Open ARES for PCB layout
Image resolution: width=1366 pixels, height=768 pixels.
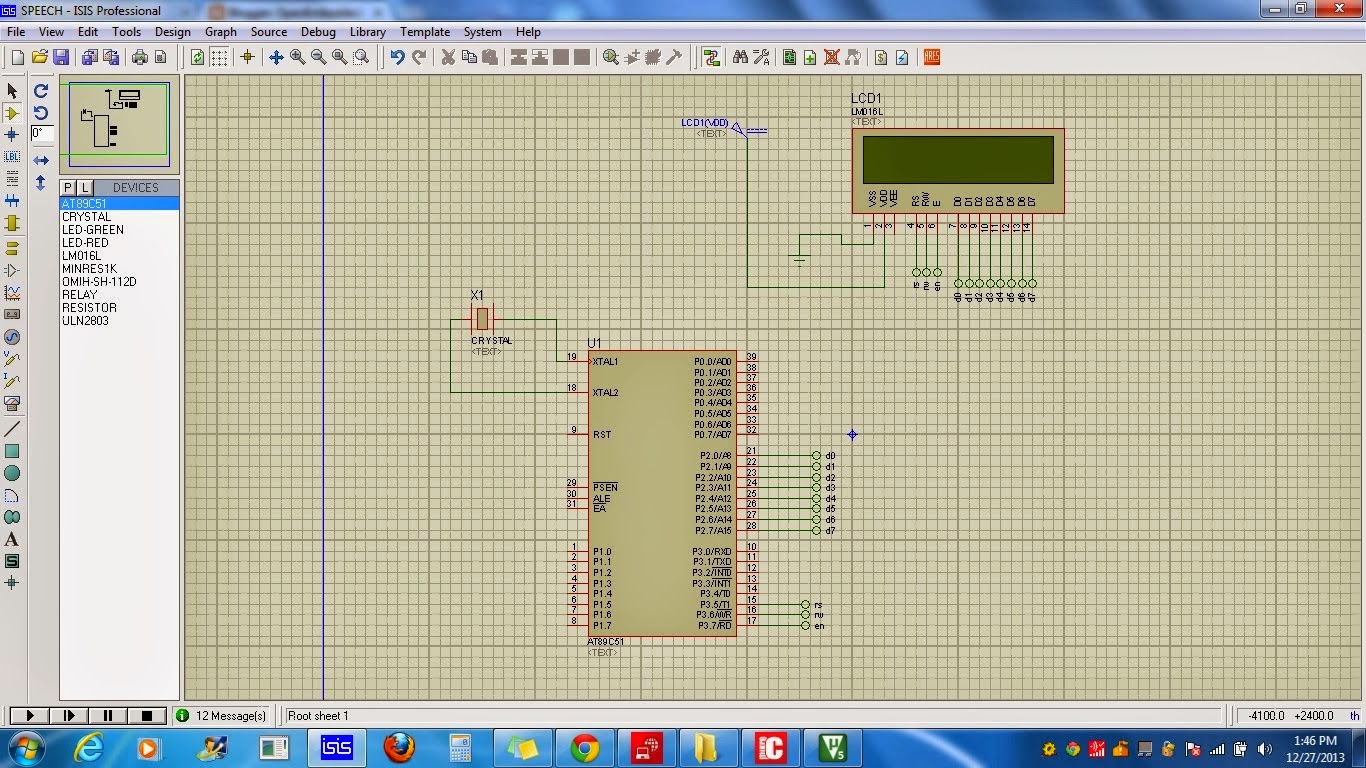(930, 57)
